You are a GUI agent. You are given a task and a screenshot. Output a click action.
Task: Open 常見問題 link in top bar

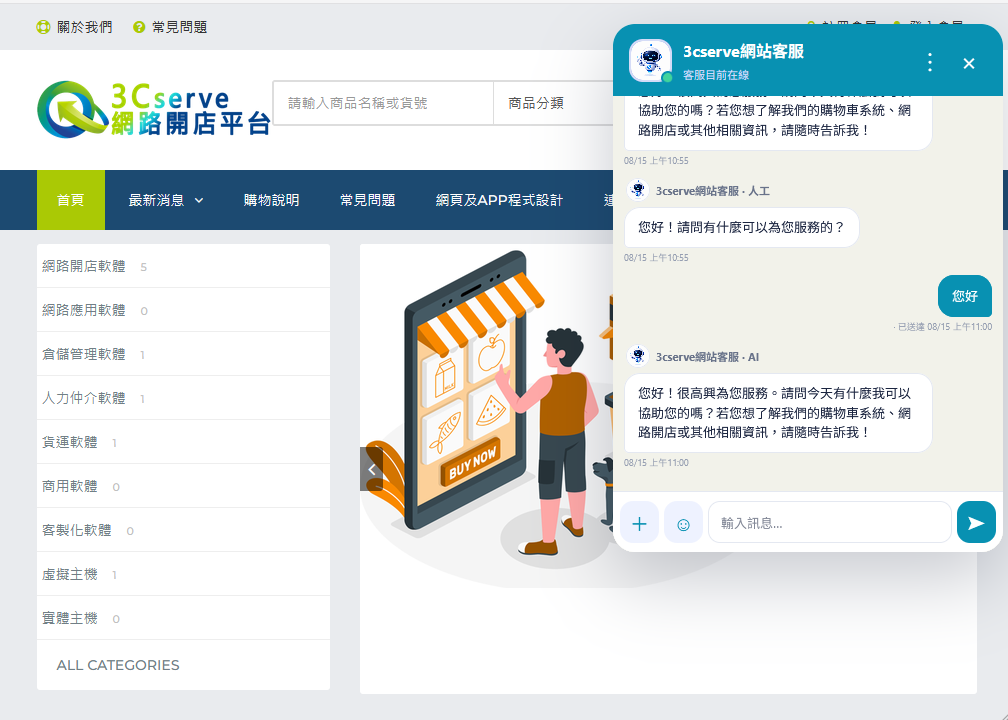point(179,27)
